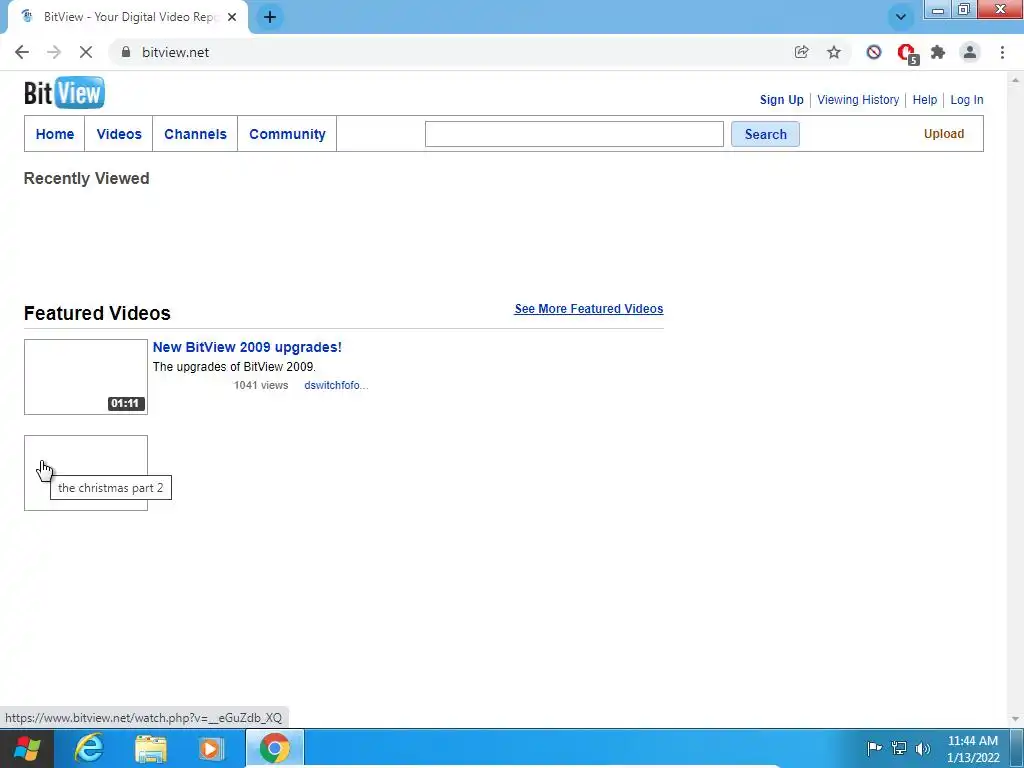The height and width of the screenshot is (768, 1024).
Task: Click the taskbar clock and date
Action: pyautogui.click(x=973, y=749)
